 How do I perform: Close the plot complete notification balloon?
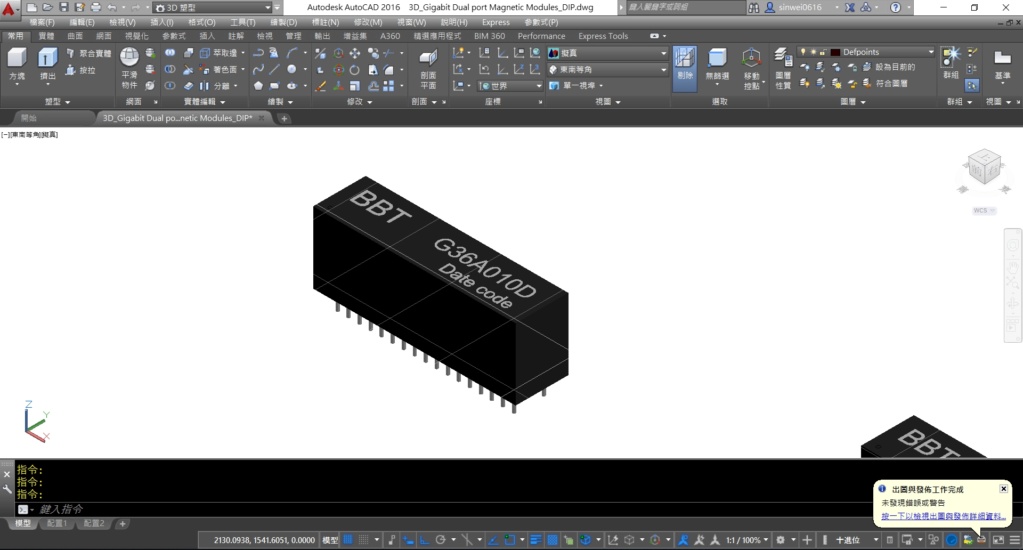pos(1003,489)
